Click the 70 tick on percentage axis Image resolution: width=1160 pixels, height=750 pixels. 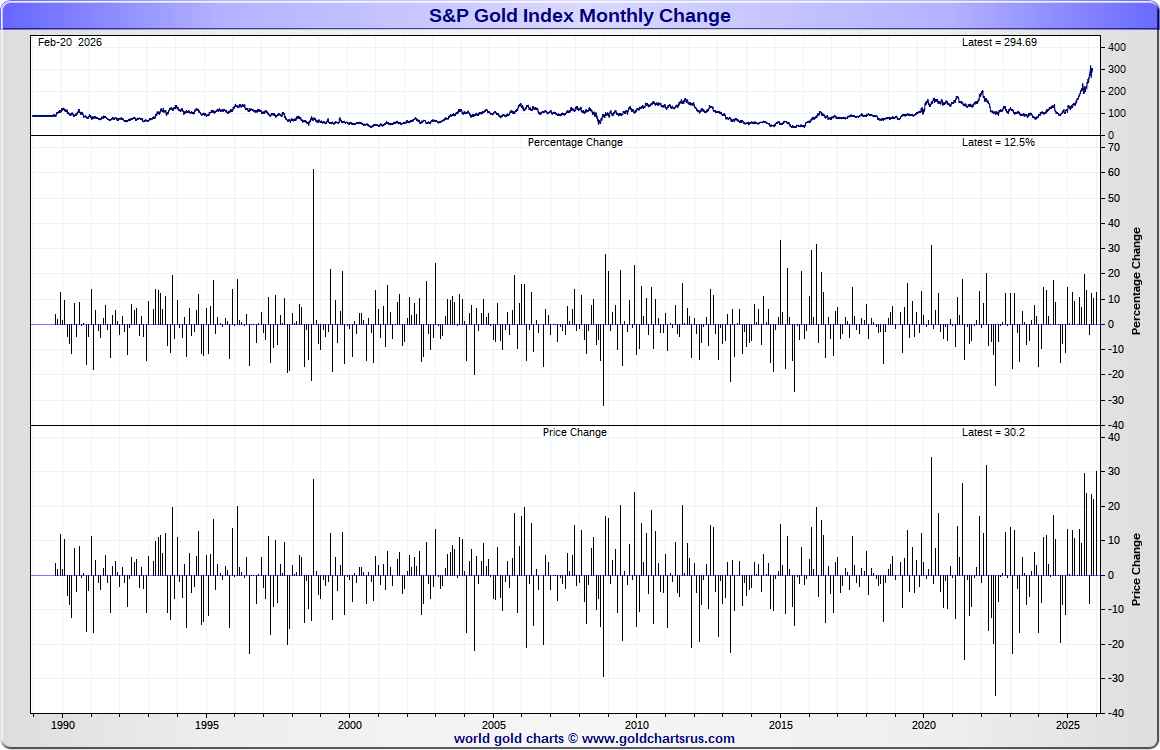point(1115,147)
